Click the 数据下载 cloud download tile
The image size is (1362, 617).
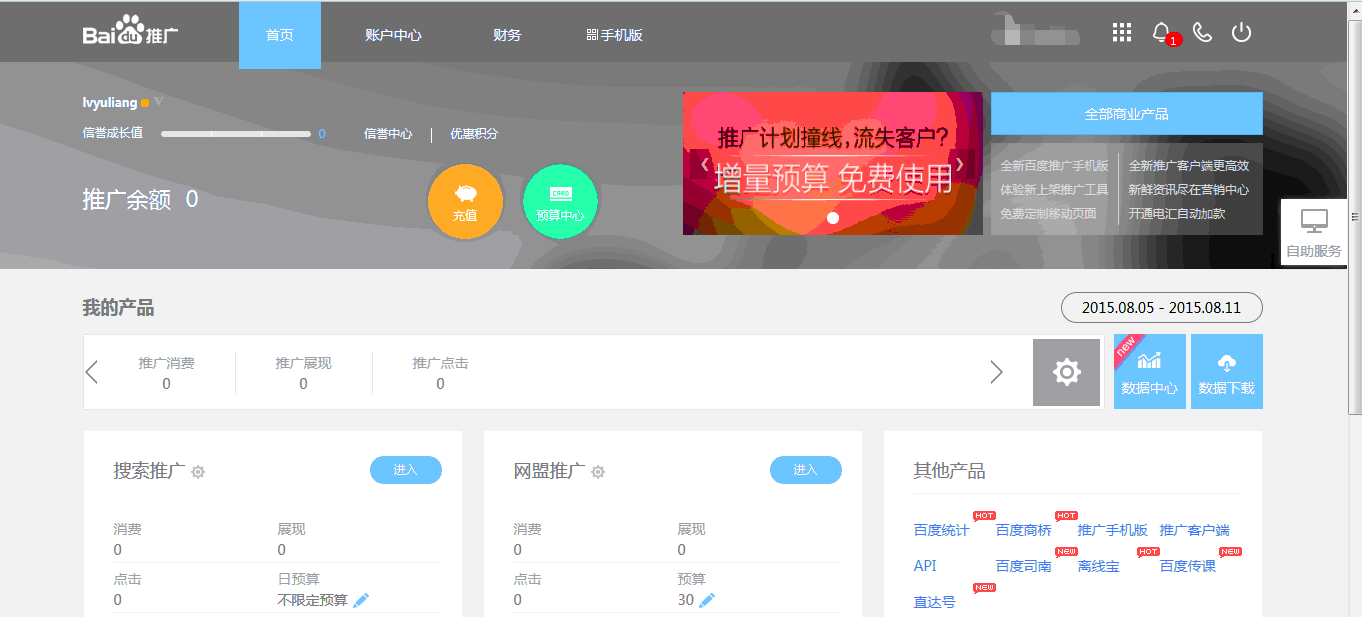point(1226,372)
